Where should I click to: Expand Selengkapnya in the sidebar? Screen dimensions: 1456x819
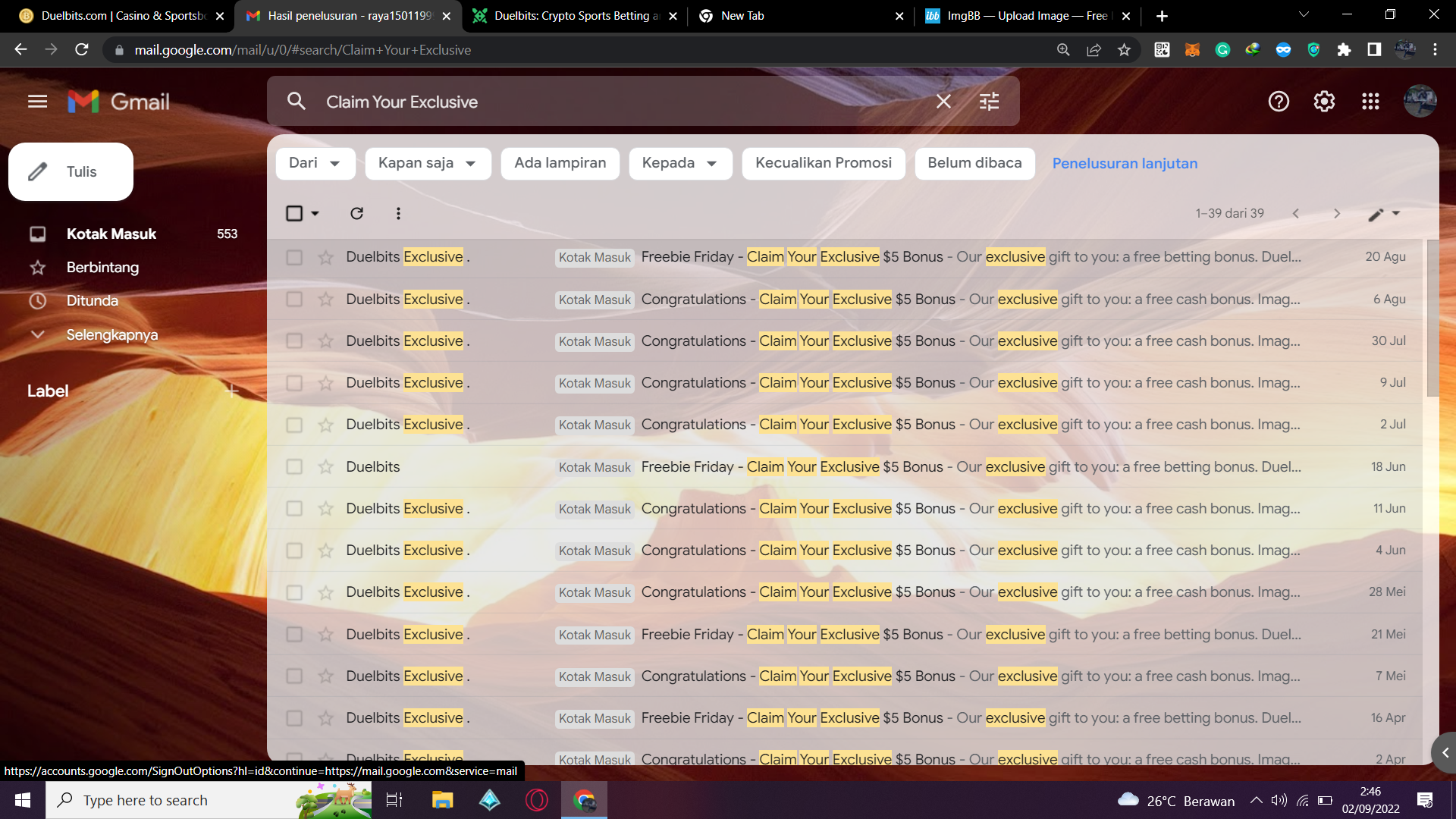coord(111,334)
